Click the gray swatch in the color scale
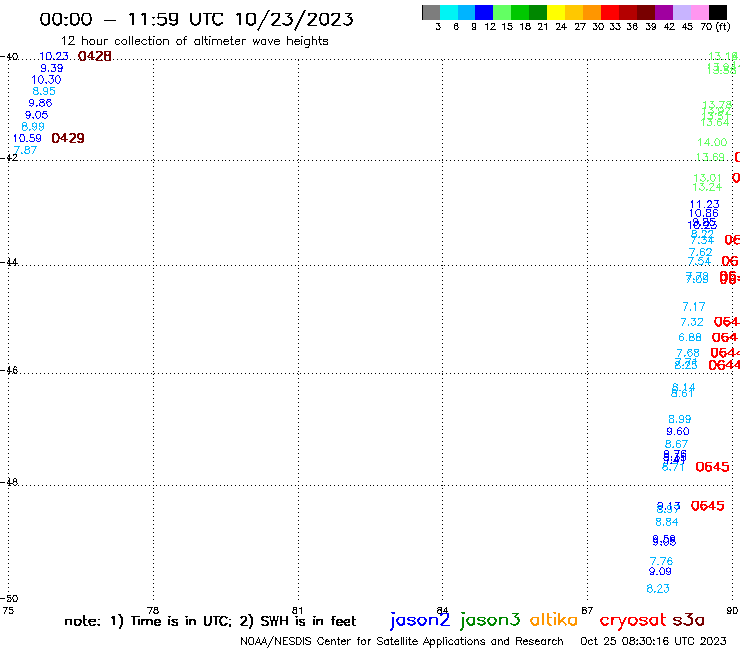Viewport: 740px width, 650px height. pyautogui.click(x=431, y=12)
